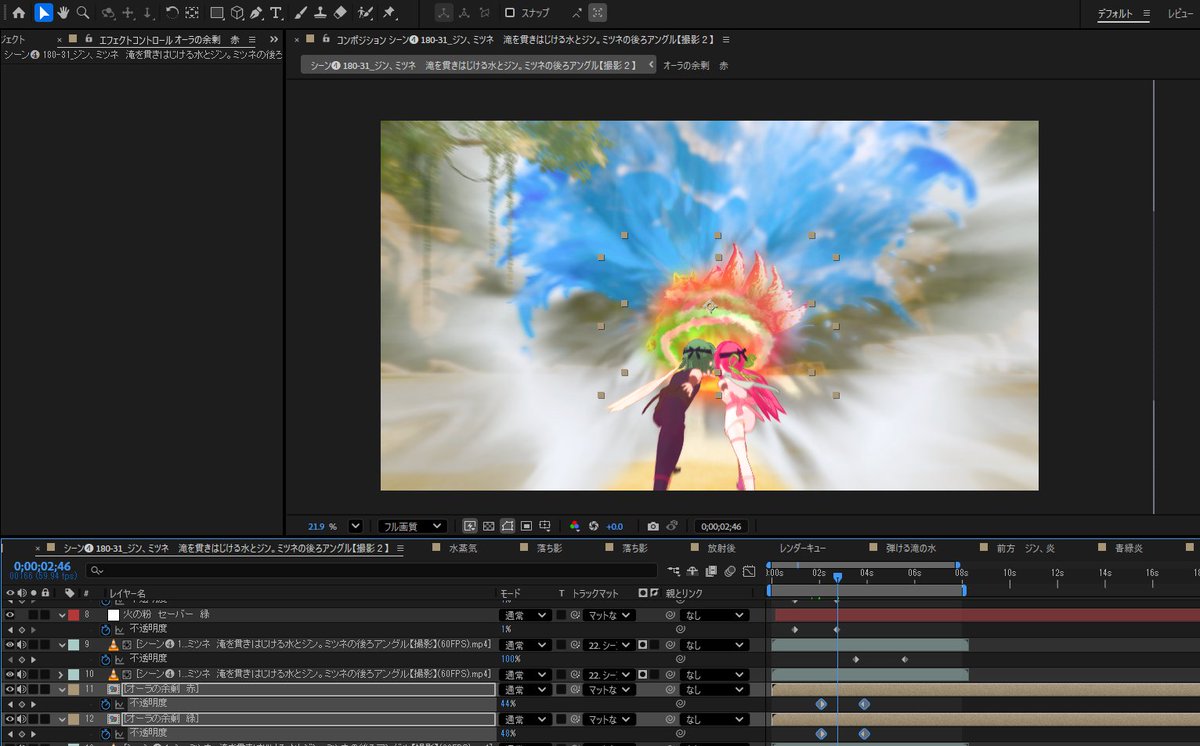This screenshot has width=1200, height=746.
Task: Select the 3D cube tool
Action: coord(237,13)
